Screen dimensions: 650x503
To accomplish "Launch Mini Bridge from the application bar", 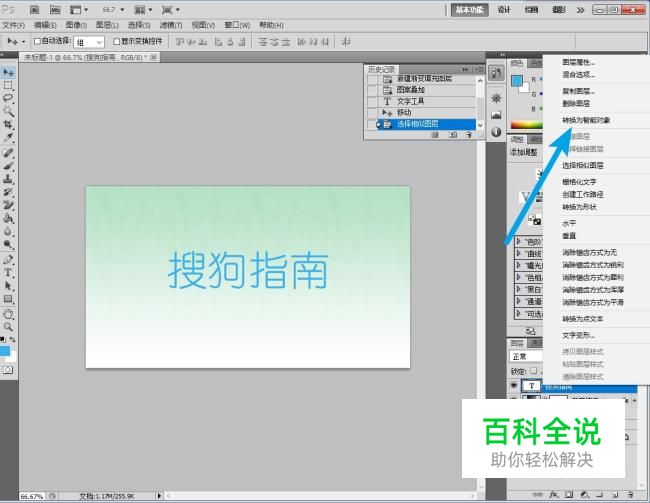I will [55, 10].
